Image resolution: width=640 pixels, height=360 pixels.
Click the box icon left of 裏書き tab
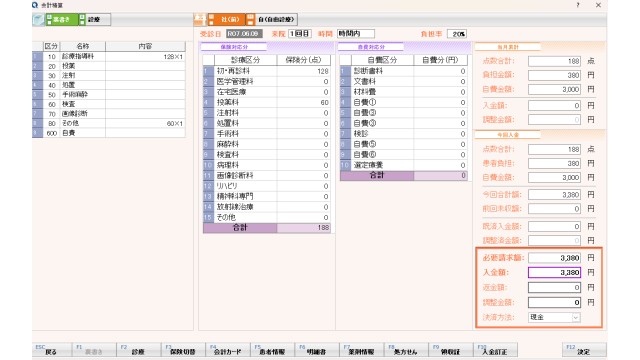[38, 19]
